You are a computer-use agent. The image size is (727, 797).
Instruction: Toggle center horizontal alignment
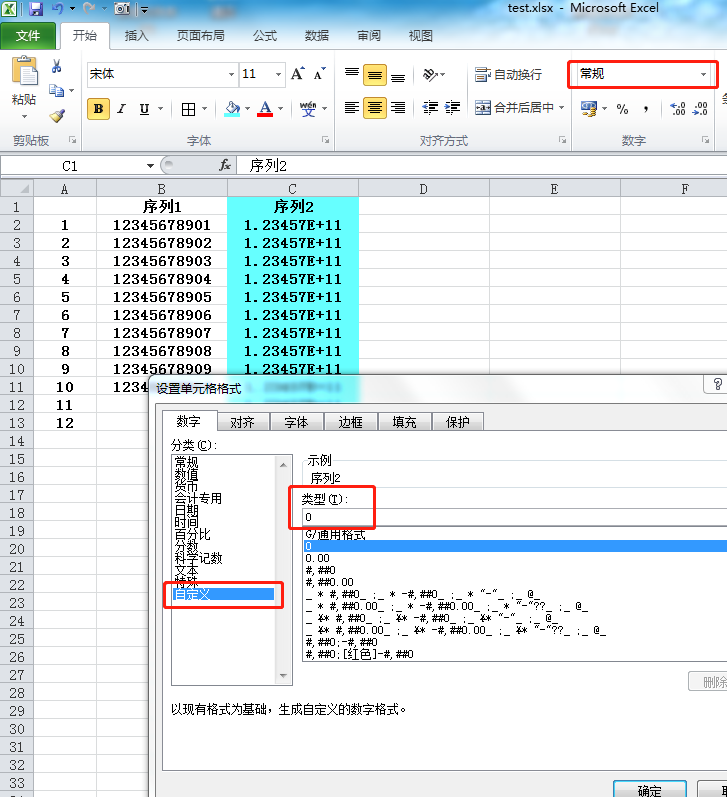(x=375, y=108)
